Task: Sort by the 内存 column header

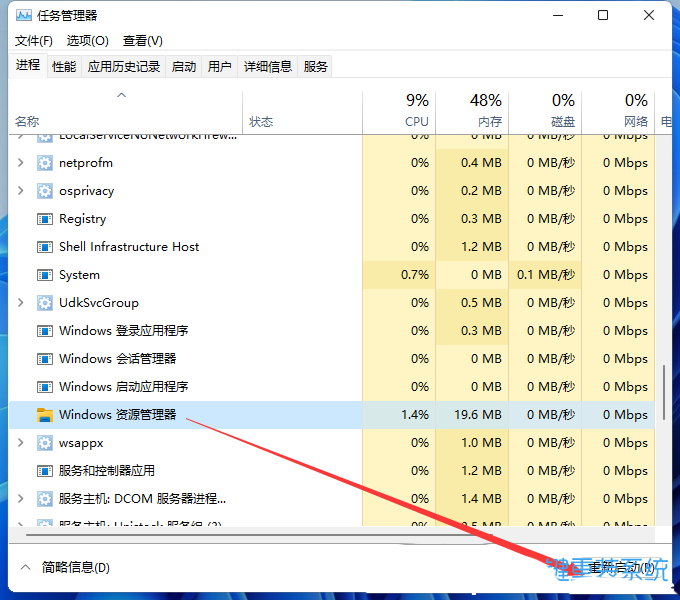Action: point(472,112)
